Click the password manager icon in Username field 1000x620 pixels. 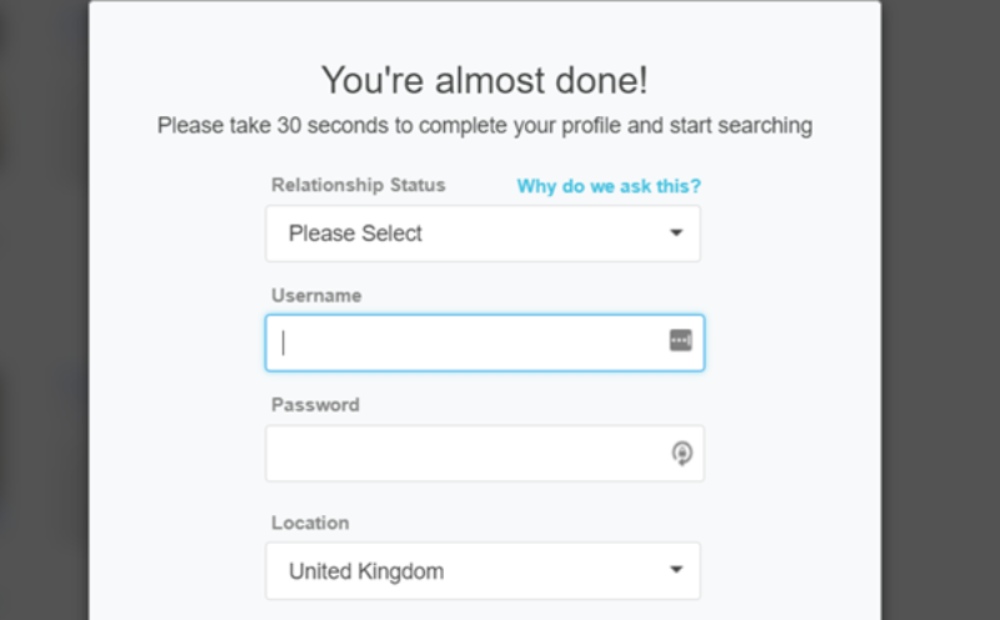681,341
